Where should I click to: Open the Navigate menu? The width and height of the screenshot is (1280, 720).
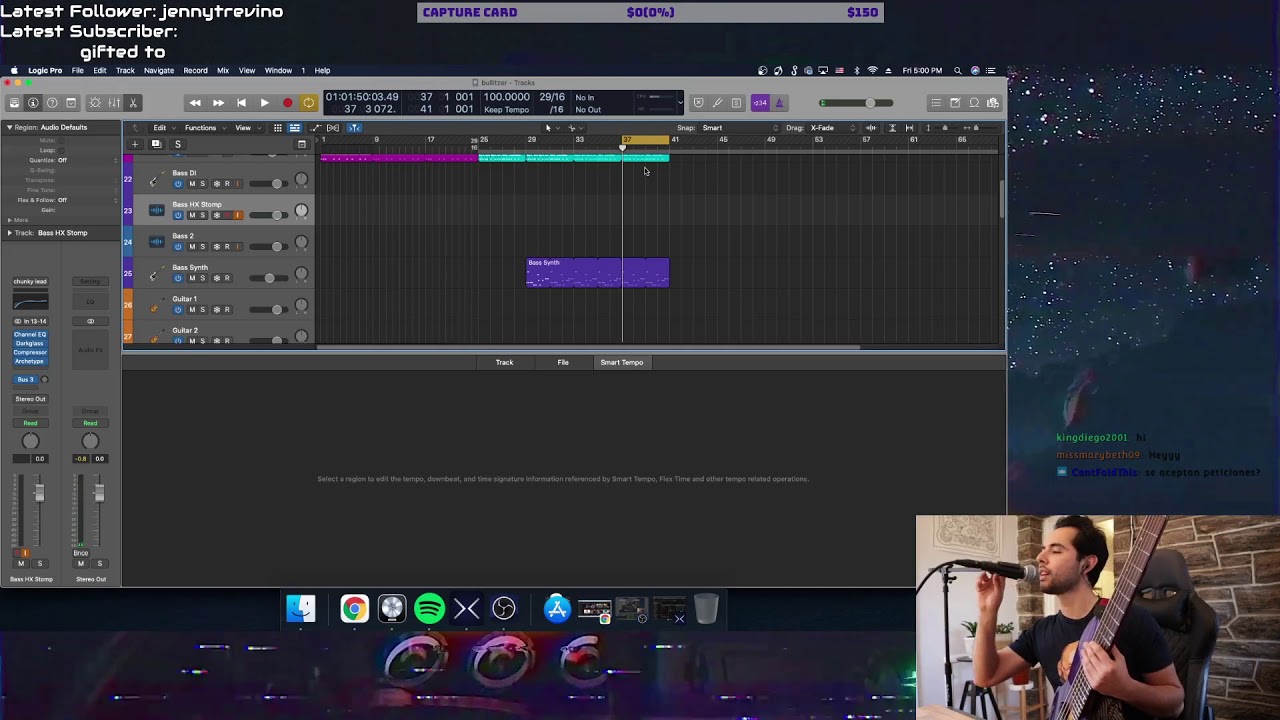tap(158, 70)
